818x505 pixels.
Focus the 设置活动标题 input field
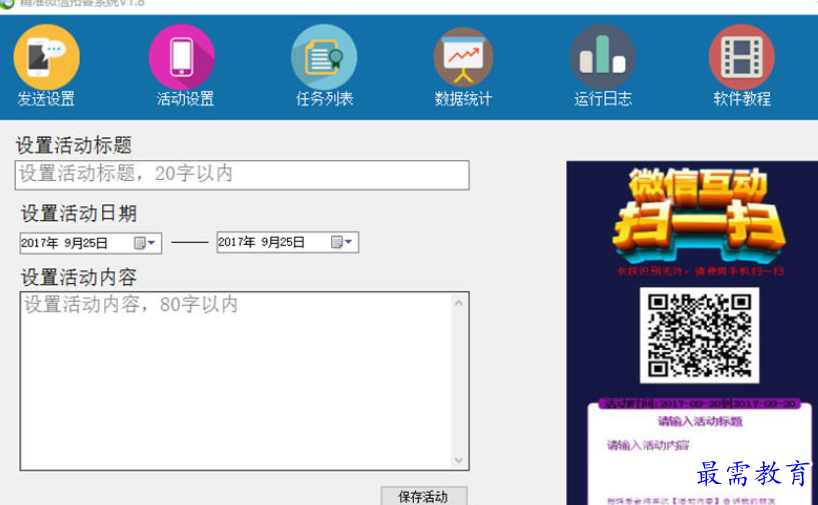pyautogui.click(x=242, y=175)
